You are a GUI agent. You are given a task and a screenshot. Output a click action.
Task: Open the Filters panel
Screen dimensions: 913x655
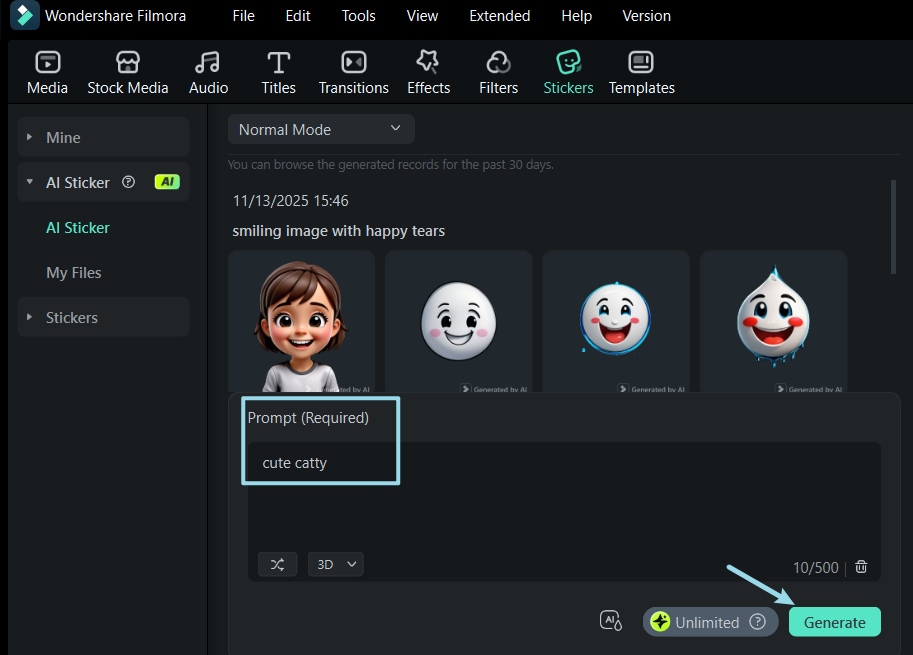point(498,70)
